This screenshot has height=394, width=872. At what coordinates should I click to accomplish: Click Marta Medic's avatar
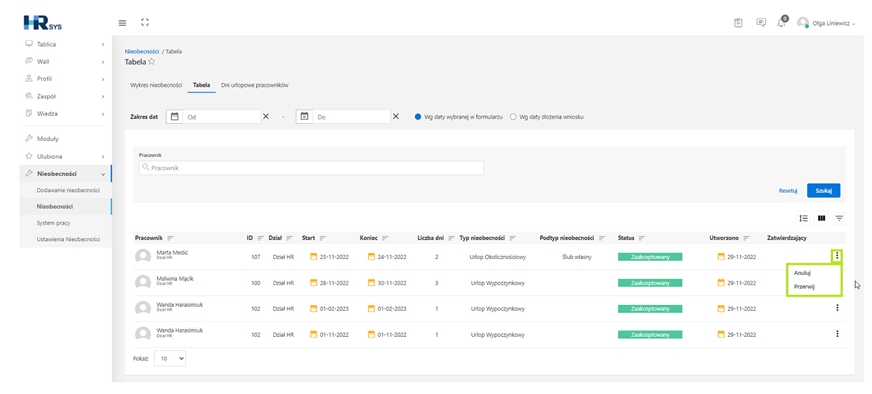(143, 257)
